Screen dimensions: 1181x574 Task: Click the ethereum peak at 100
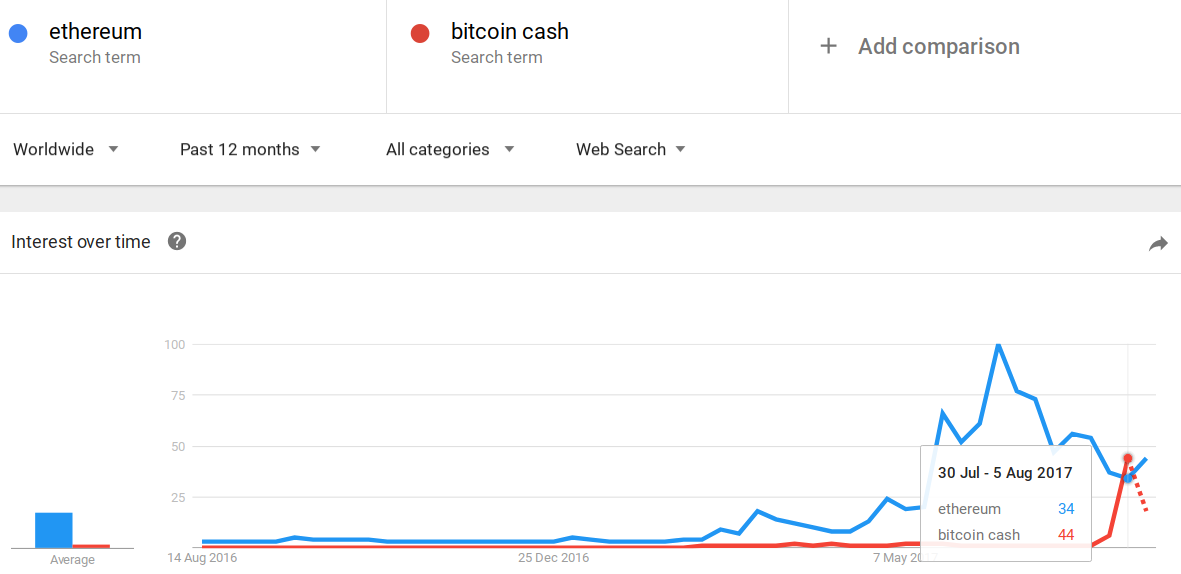998,345
